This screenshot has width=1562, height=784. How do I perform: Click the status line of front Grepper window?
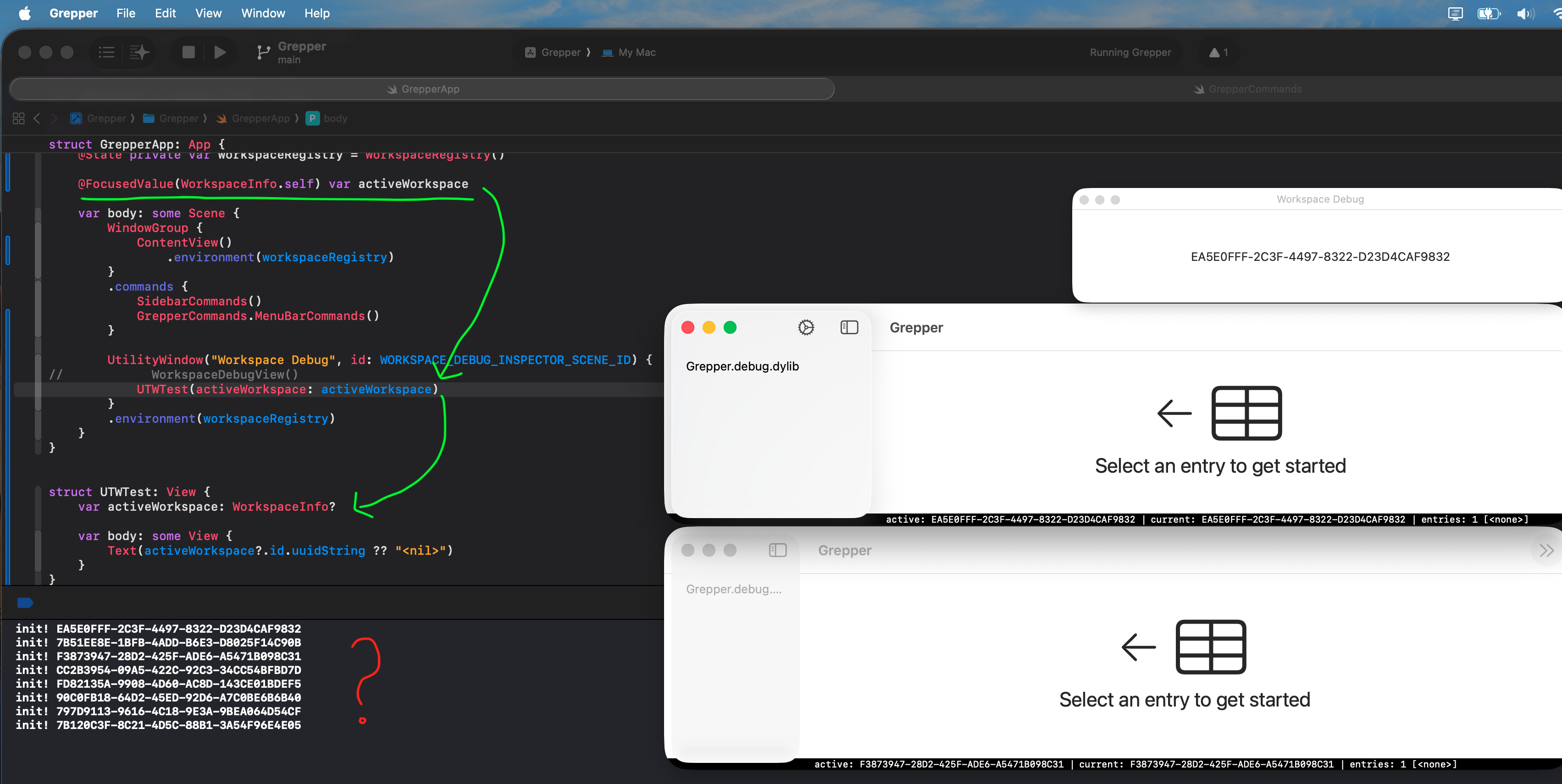click(1207, 519)
